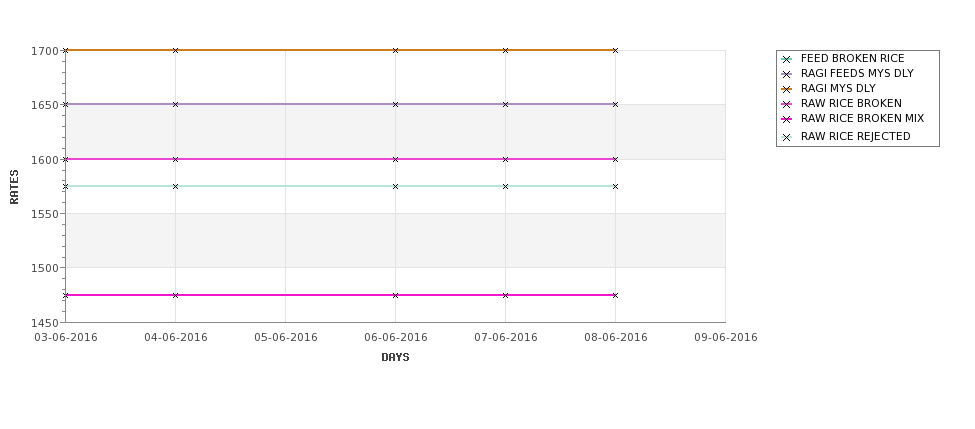Image resolution: width=975 pixels, height=429 pixels.
Task: Click the 1700 data point on 04-06-2016
Action: (175, 50)
